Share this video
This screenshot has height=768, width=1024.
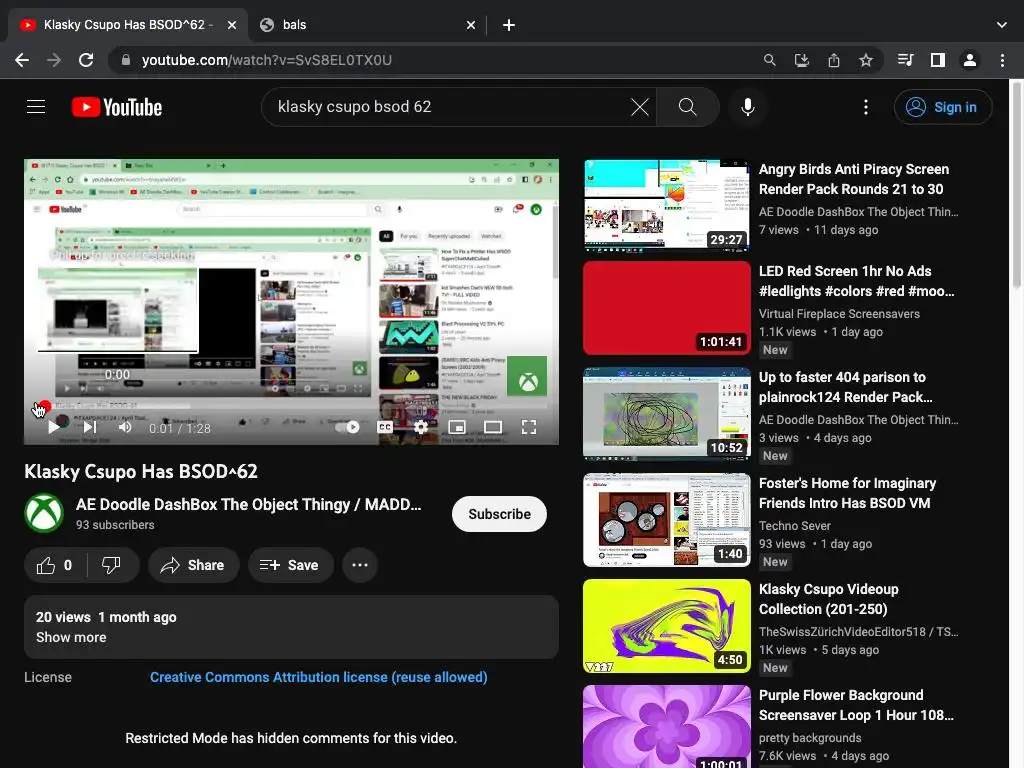193,565
